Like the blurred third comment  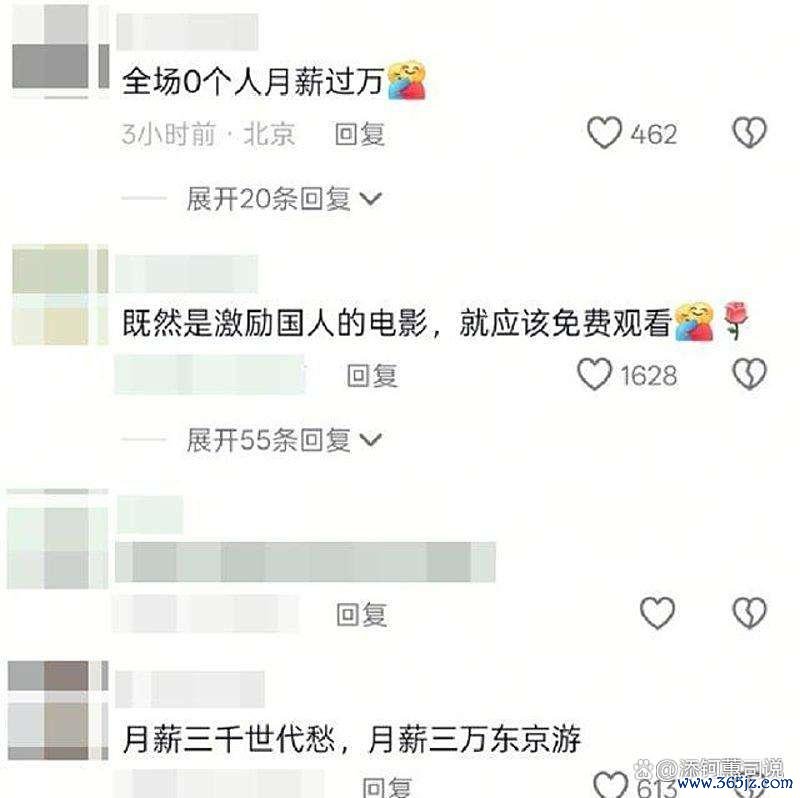[657, 612]
